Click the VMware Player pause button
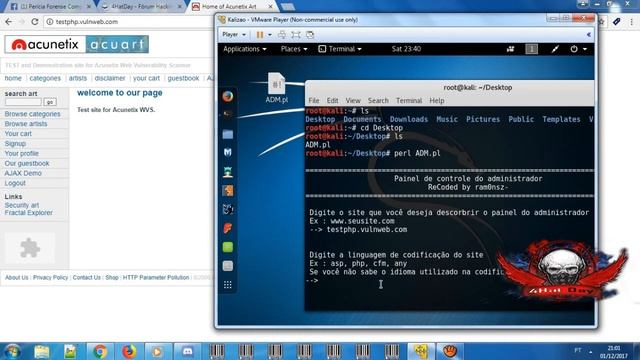Screen dimensions: 640x360 tap(260, 35)
